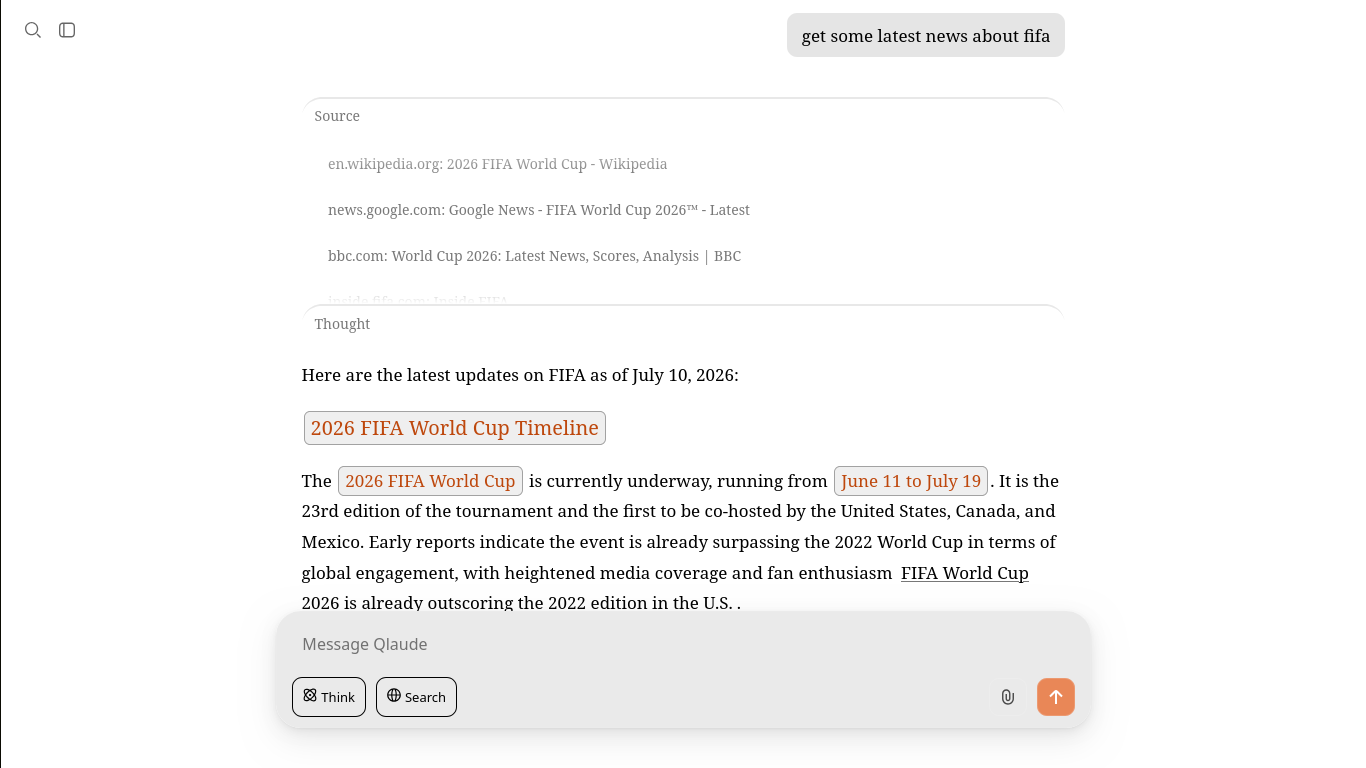Image resolution: width=1366 pixels, height=768 pixels.
Task: Click the June 11 to July 19 tag
Action: [911, 481]
